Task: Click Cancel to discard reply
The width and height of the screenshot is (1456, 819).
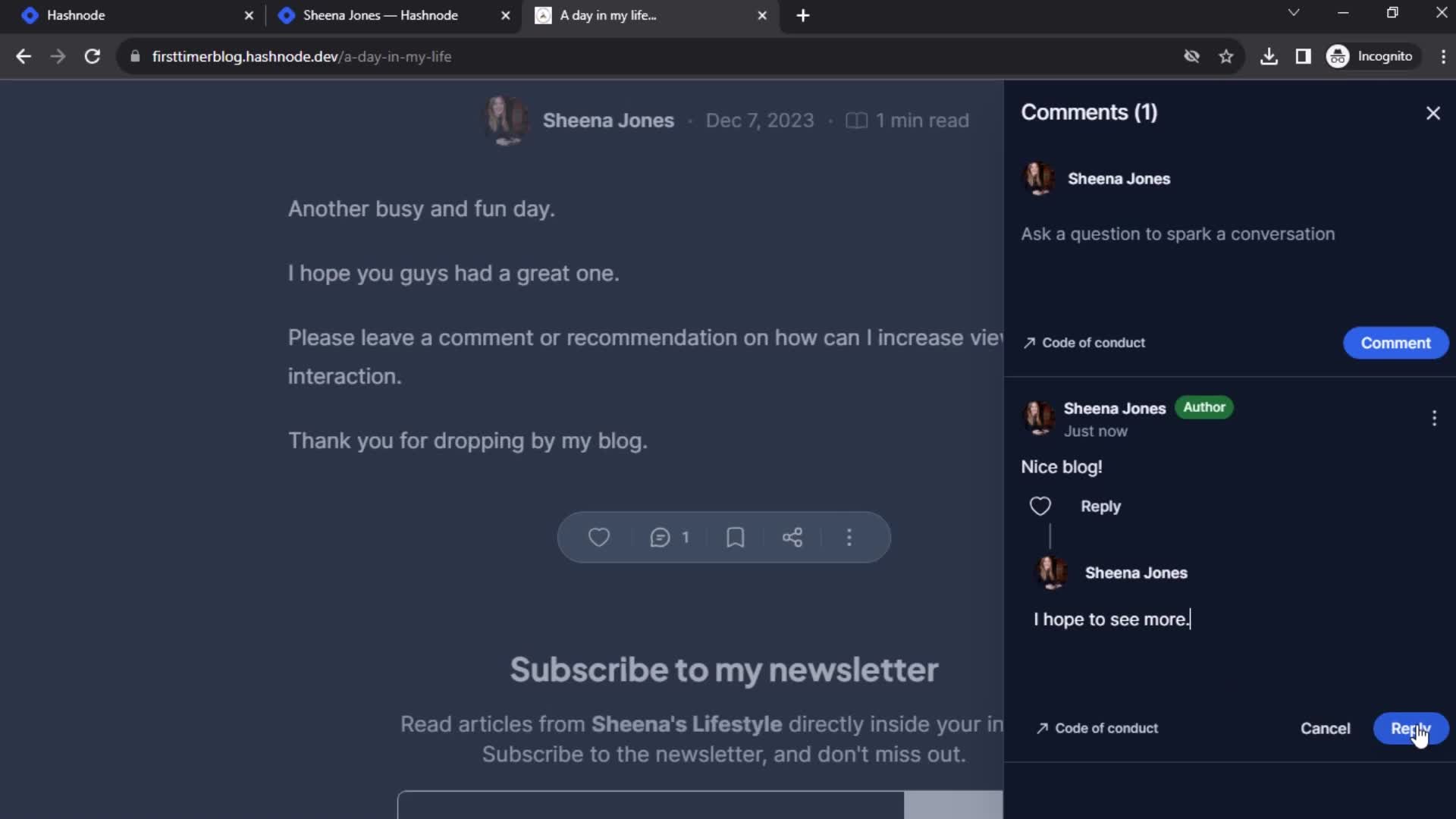Action: click(1324, 728)
